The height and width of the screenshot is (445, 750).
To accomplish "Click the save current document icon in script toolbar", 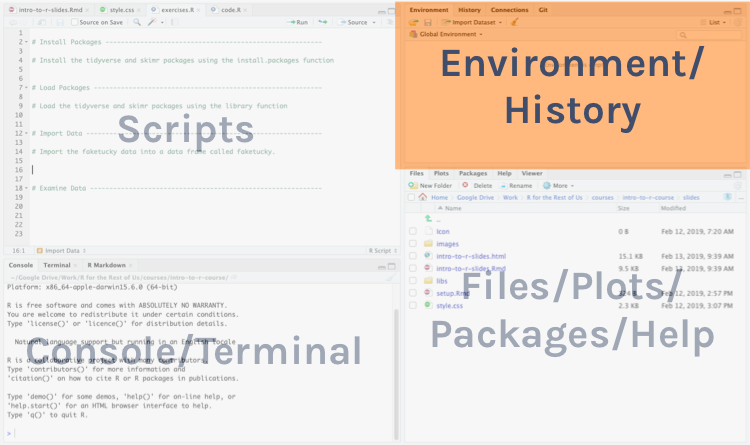I will [x=60, y=22].
